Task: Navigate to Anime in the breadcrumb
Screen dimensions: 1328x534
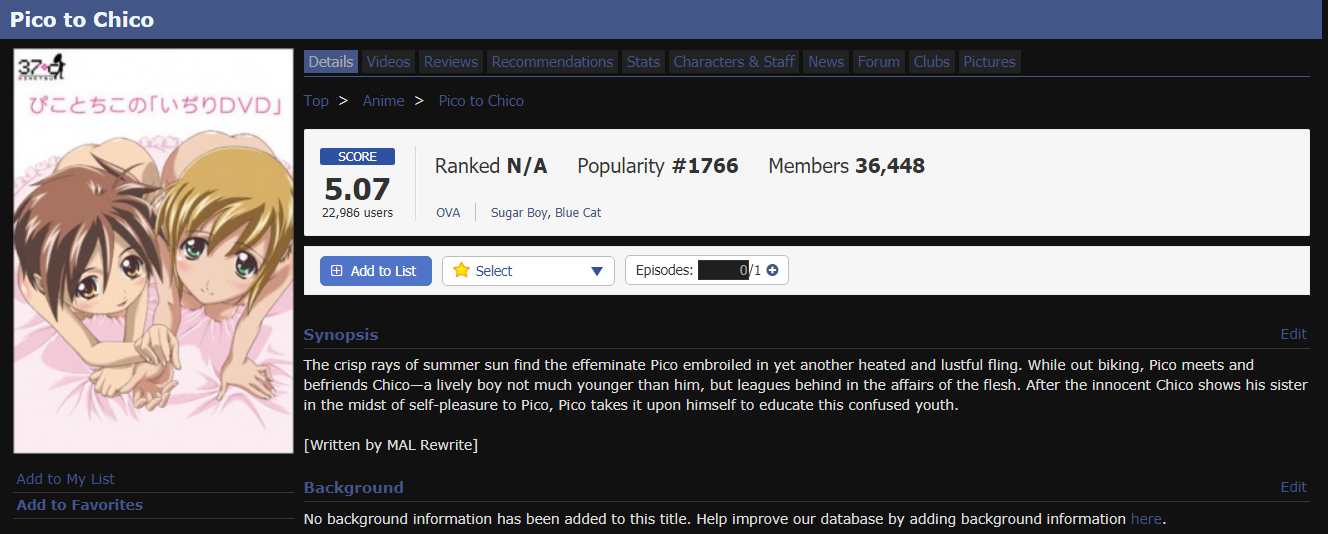Action: click(x=383, y=101)
